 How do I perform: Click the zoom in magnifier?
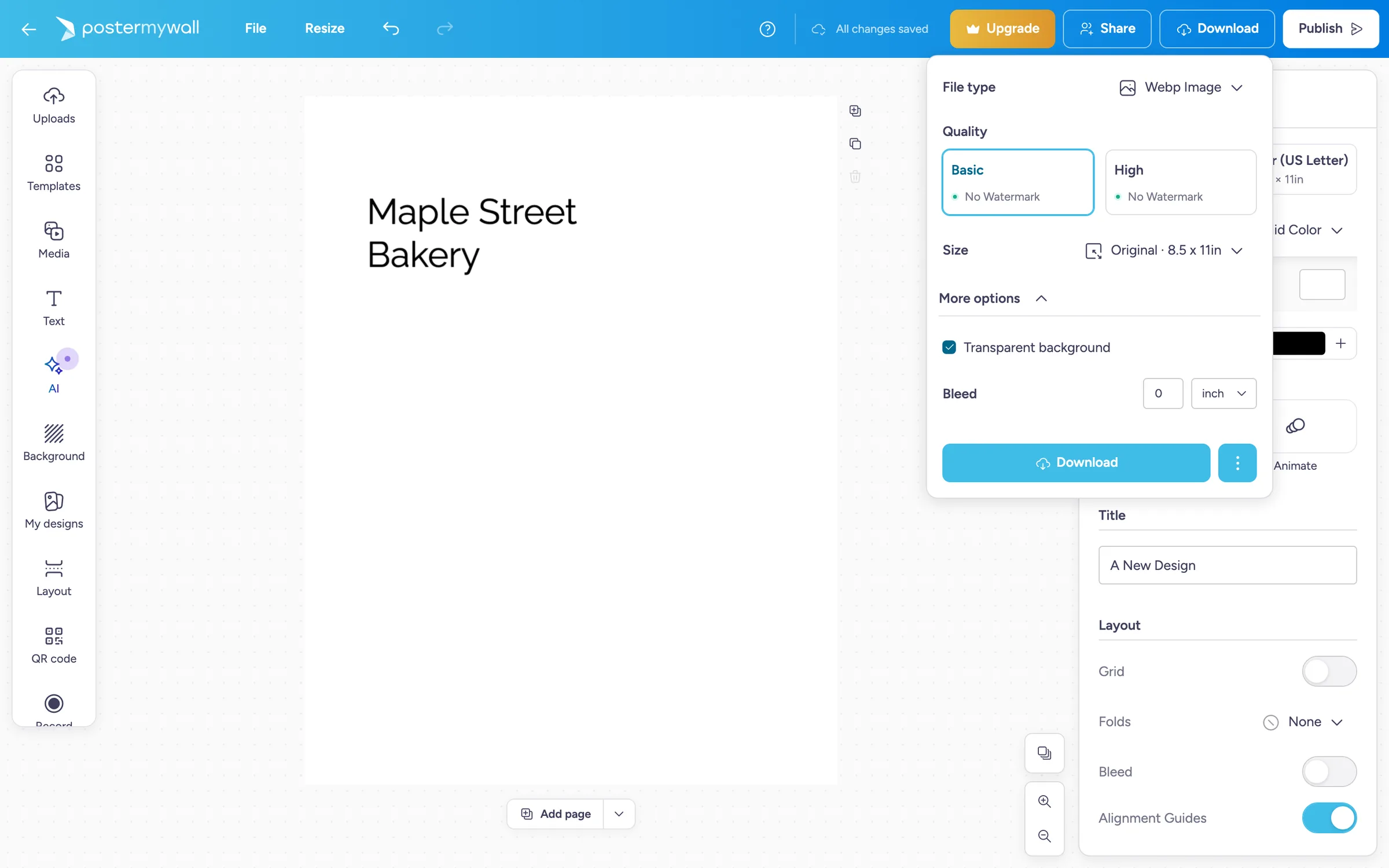pyautogui.click(x=1045, y=801)
